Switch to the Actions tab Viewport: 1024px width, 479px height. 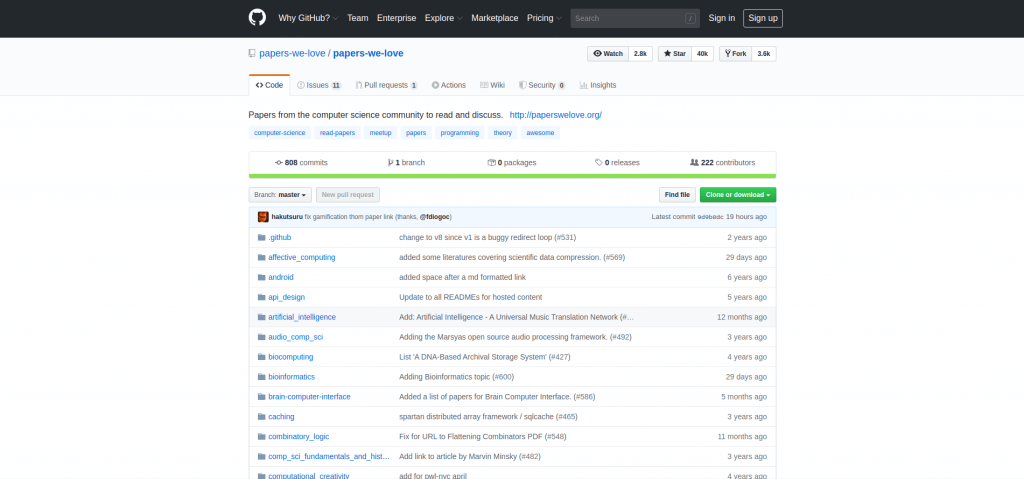click(449, 85)
